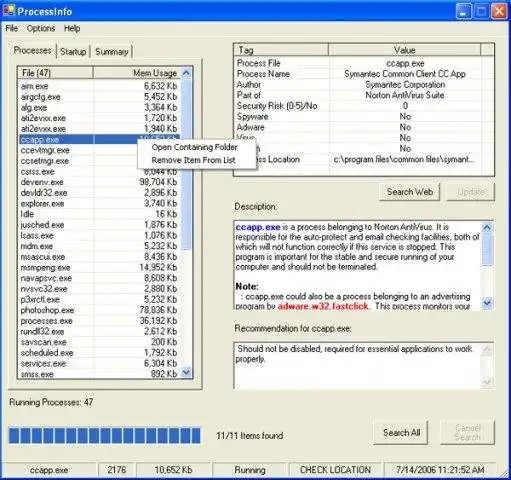Select nvsvc32.exe in the process list

(x=99, y=289)
